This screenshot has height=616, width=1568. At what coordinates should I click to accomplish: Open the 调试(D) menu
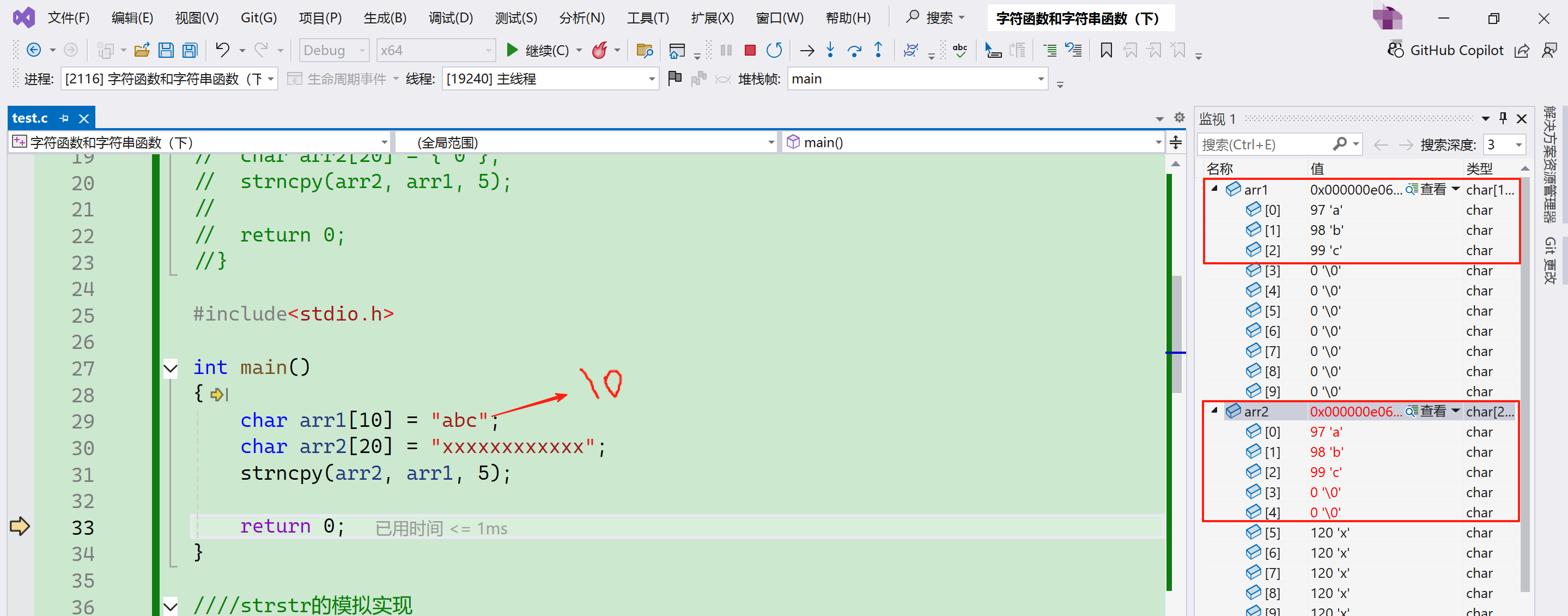450,17
